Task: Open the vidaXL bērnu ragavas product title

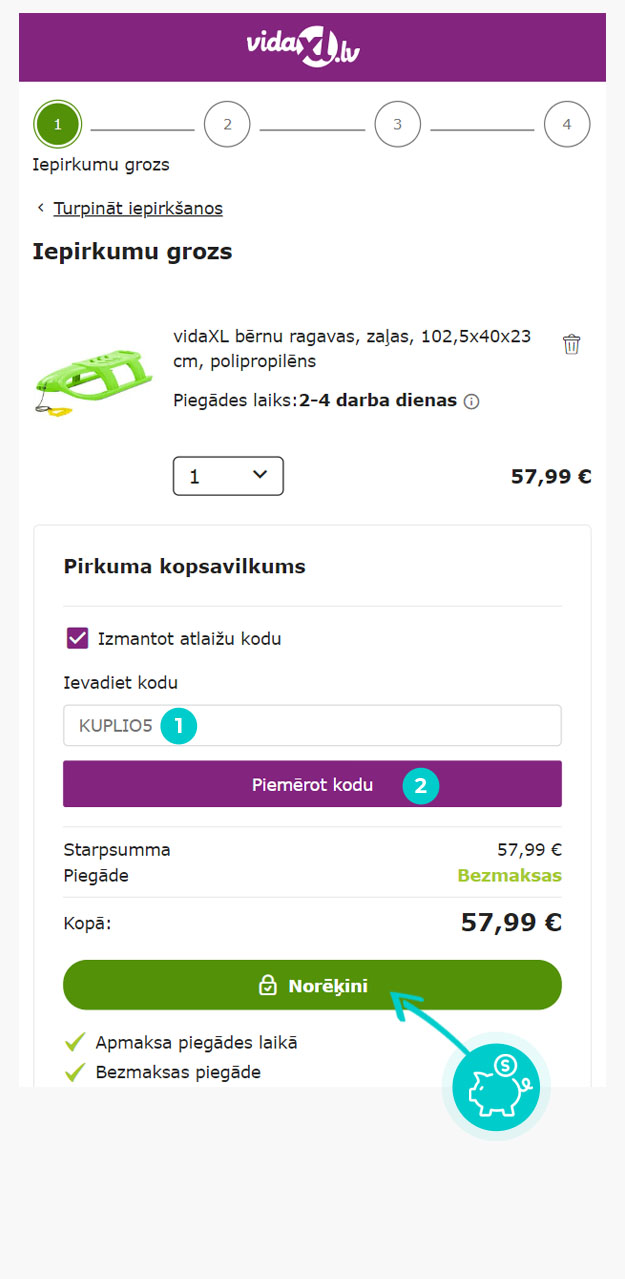Action: [352, 348]
